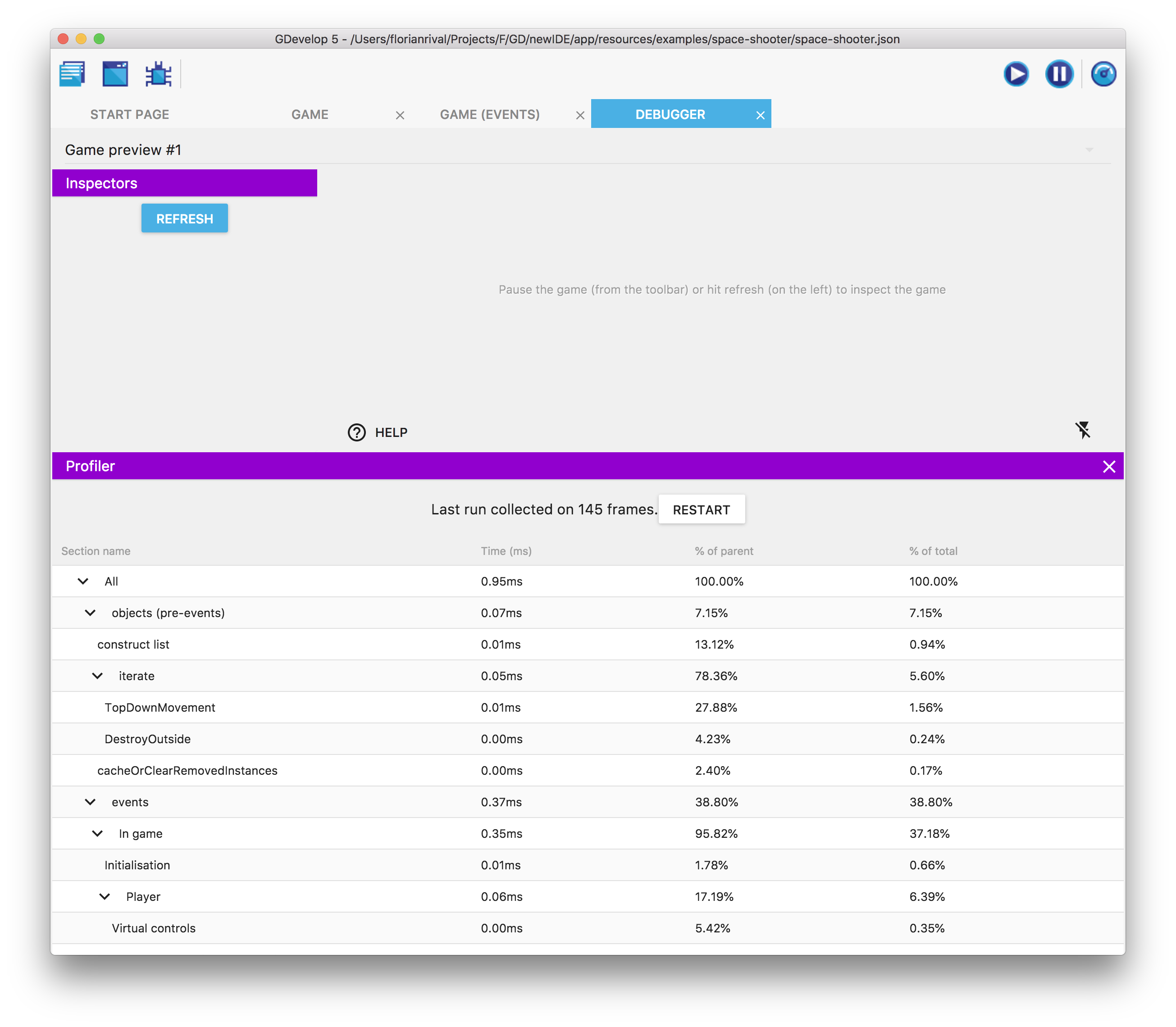Switch to the GAME tab

[310, 114]
